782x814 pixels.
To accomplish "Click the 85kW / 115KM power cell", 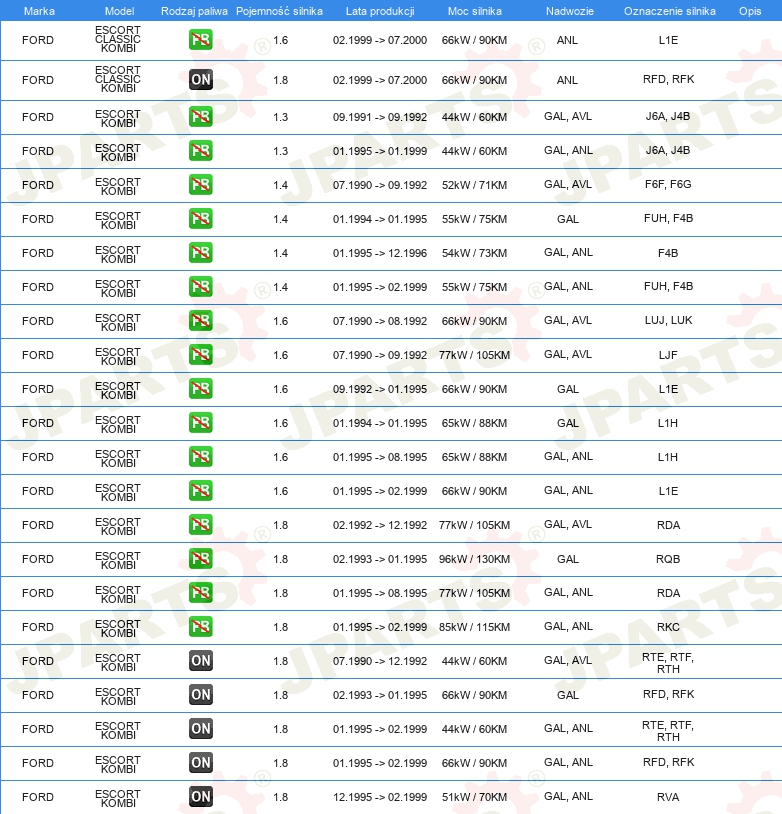I will point(474,627).
